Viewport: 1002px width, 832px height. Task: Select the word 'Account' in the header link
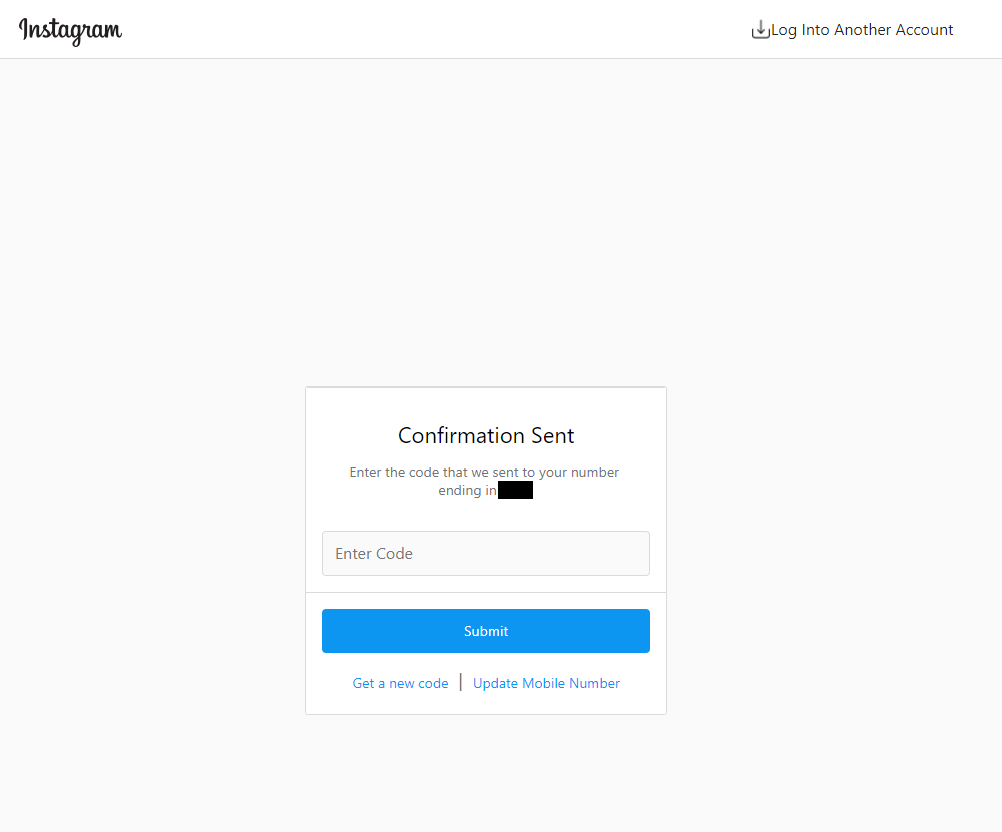click(x=924, y=30)
